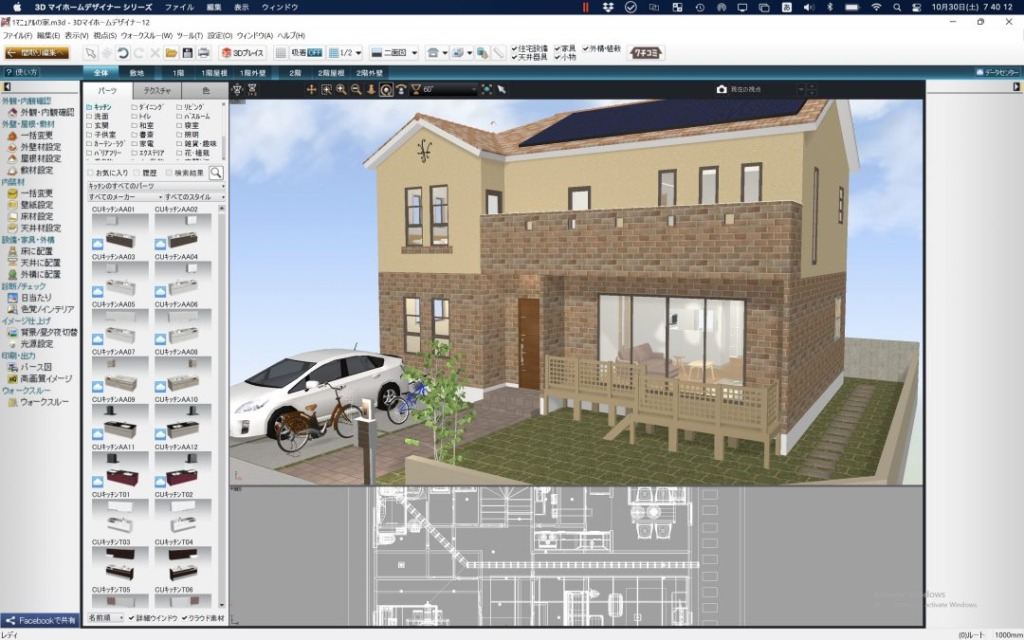The height and width of the screenshot is (640, 1024).
Task: Click the Dropbox icon in the menu bar
Action: pyautogui.click(x=608, y=7)
